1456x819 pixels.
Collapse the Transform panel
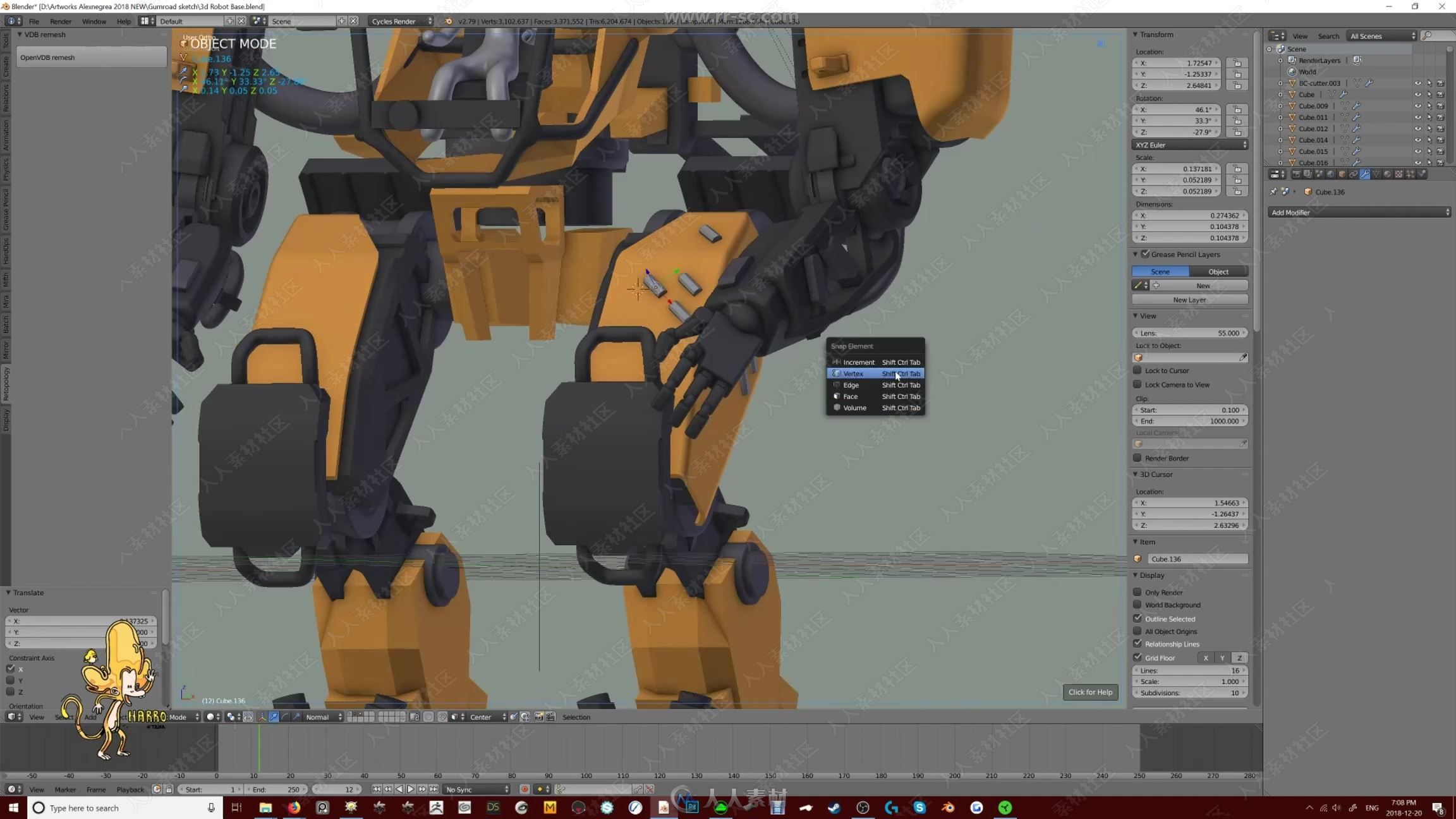(1136, 34)
